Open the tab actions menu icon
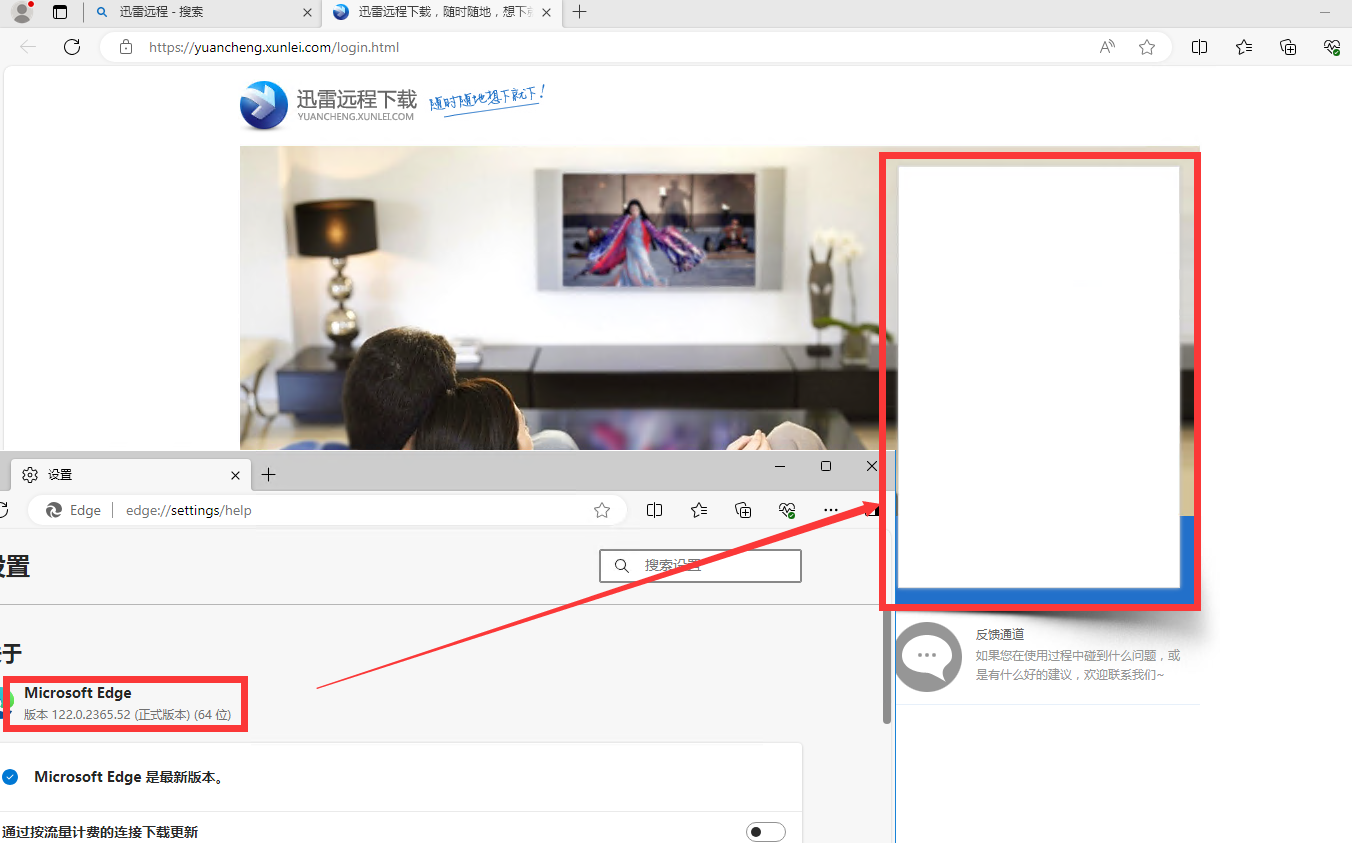 (x=60, y=13)
